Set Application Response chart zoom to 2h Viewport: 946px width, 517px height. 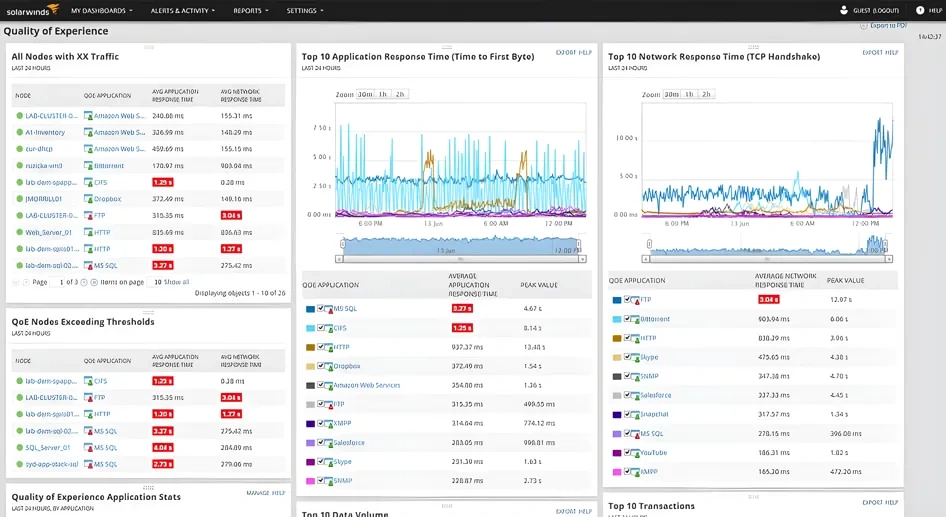[x=400, y=94]
